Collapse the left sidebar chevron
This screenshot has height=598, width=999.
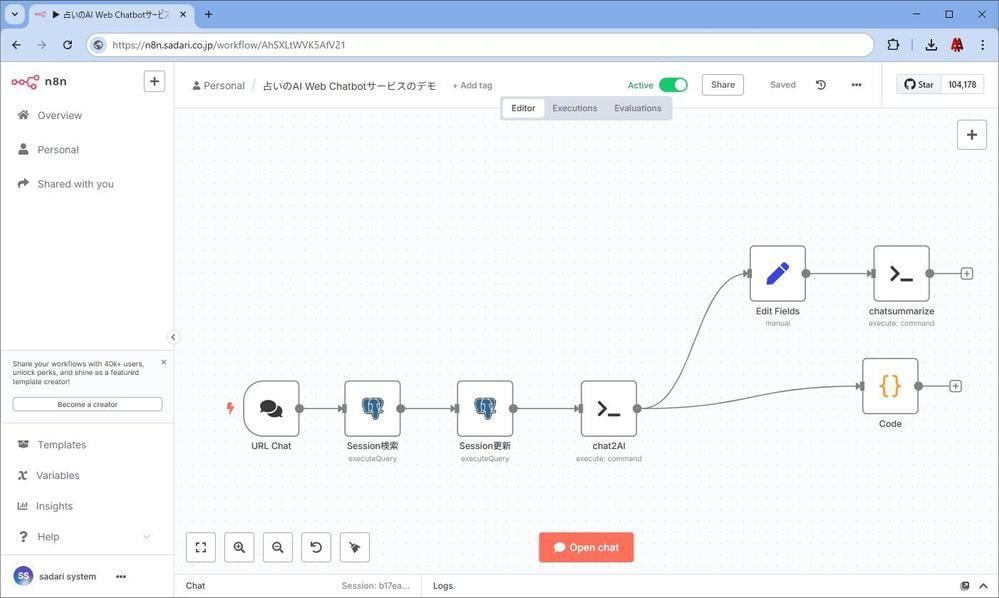(173, 337)
